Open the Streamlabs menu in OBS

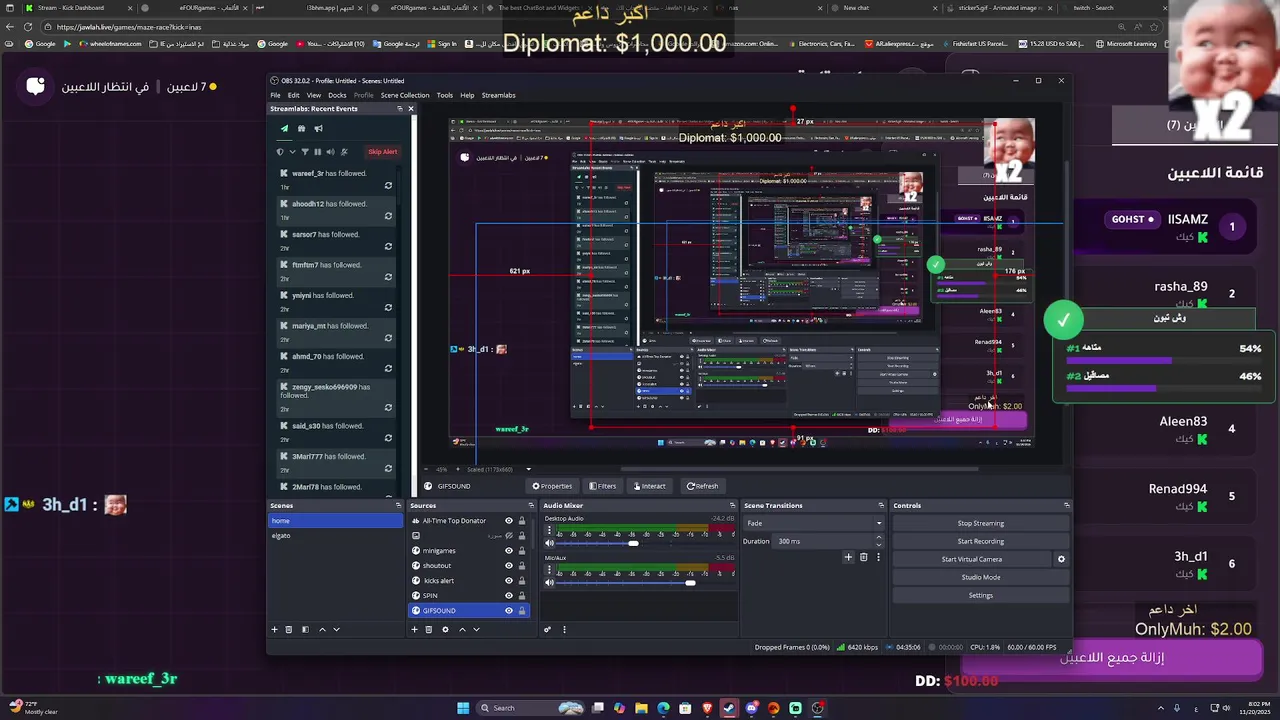pos(498,95)
